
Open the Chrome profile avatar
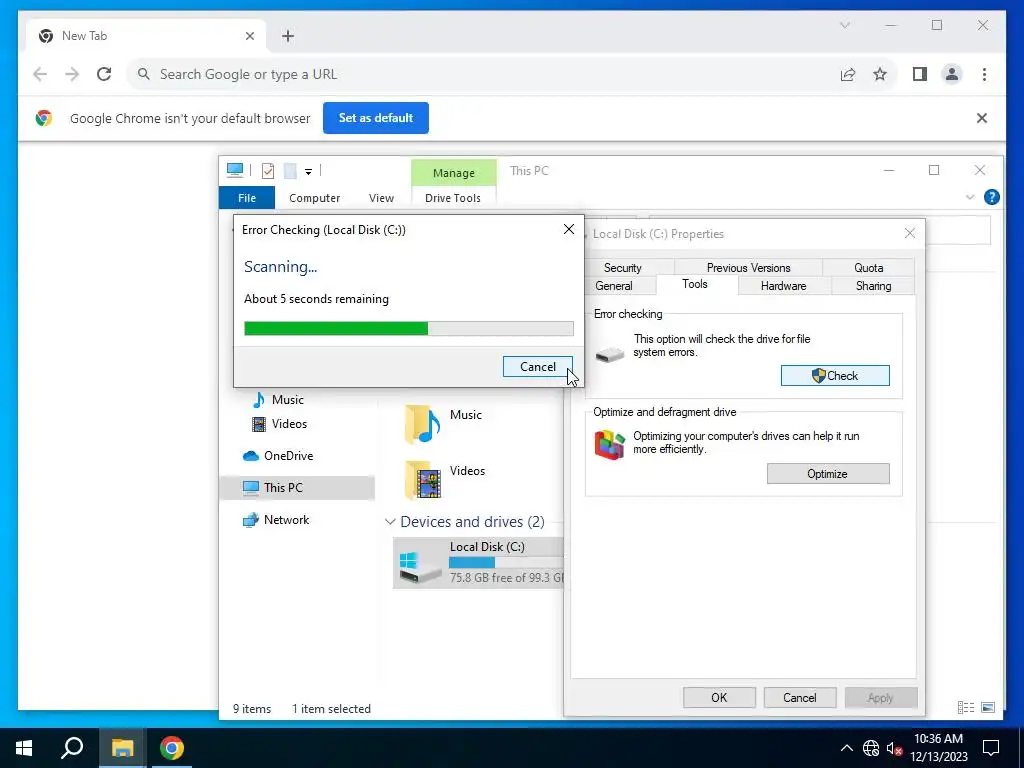click(952, 74)
